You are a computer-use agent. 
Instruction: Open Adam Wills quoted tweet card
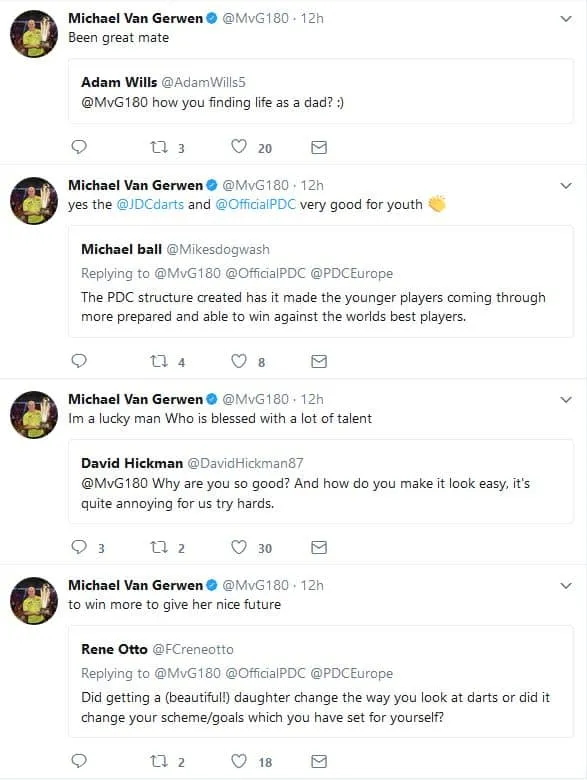tap(321, 92)
